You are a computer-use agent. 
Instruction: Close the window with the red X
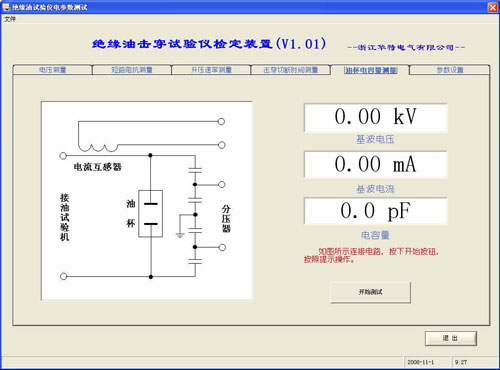[x=493, y=7]
